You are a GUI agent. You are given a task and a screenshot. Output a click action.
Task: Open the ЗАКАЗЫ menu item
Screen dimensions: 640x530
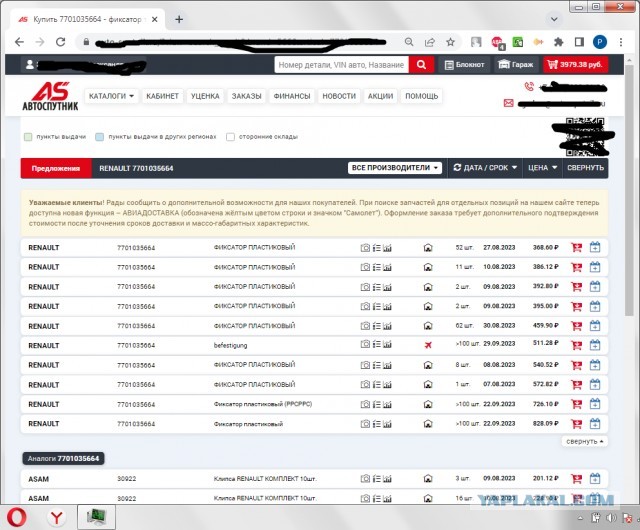tap(247, 96)
